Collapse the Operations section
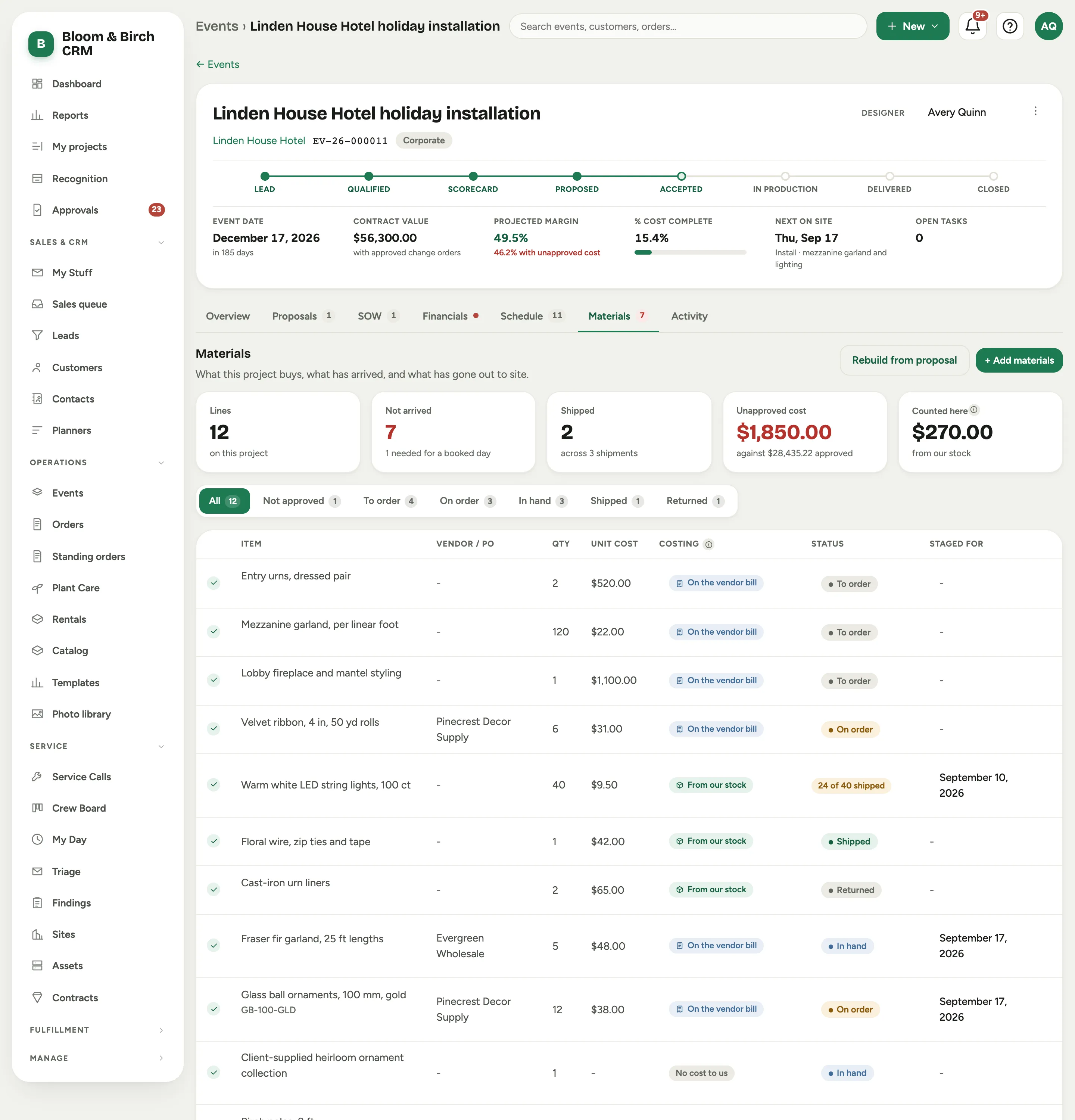 98,462
